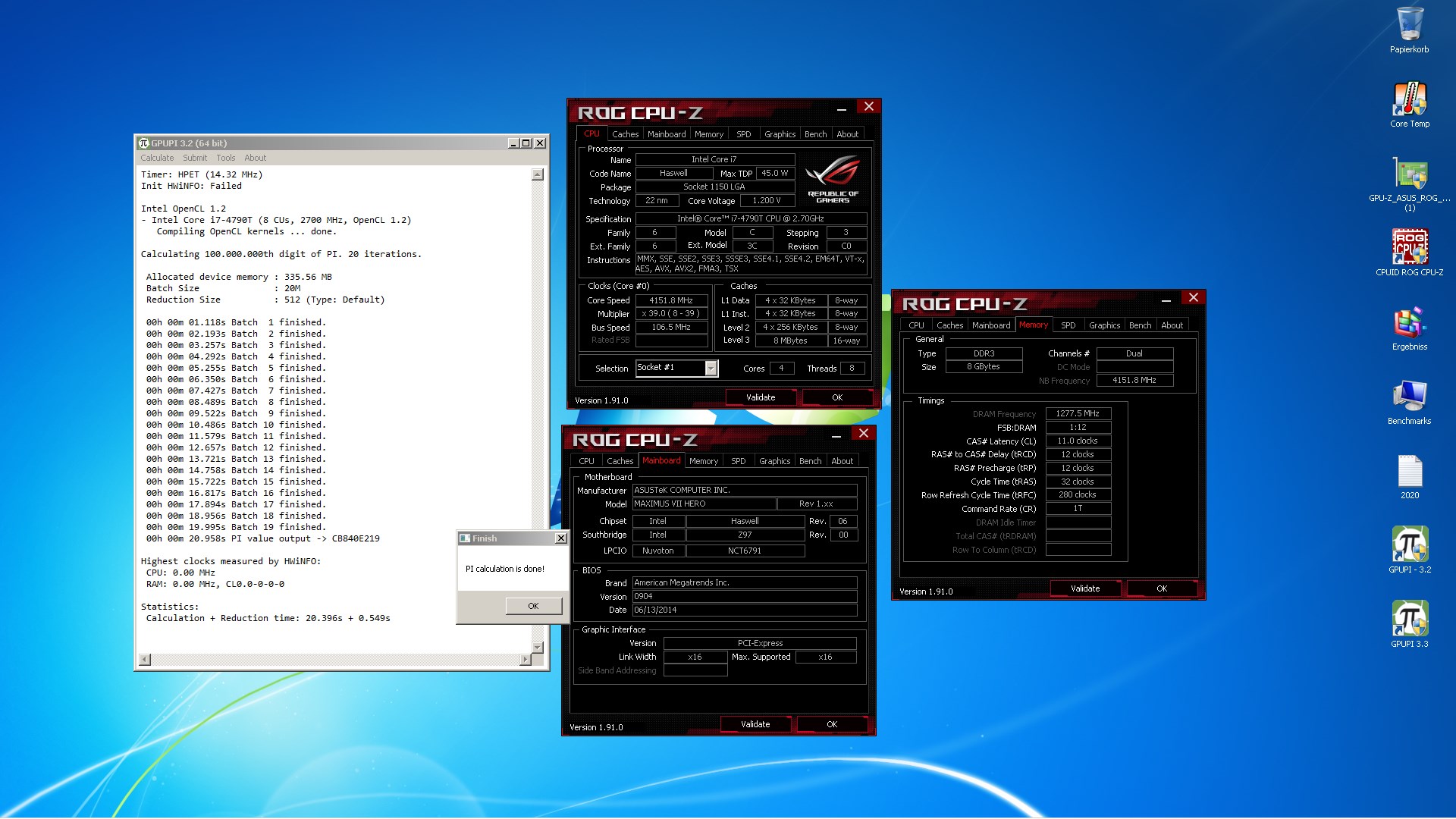
Task: Click OK in CPU-Z Mainboard window
Action: click(832, 724)
